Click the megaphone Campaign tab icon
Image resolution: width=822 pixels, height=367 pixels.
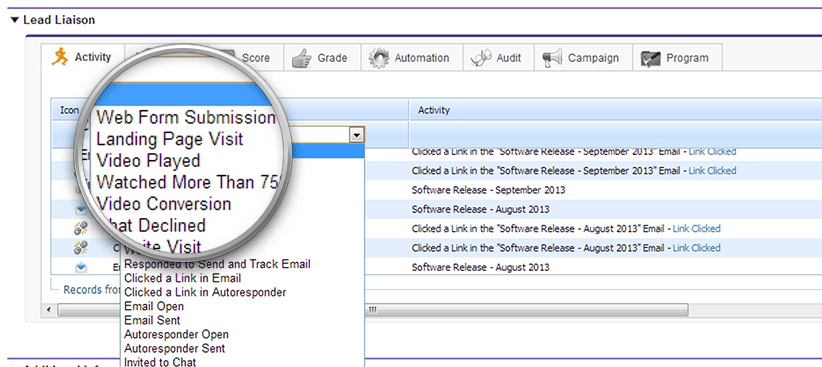(552, 58)
